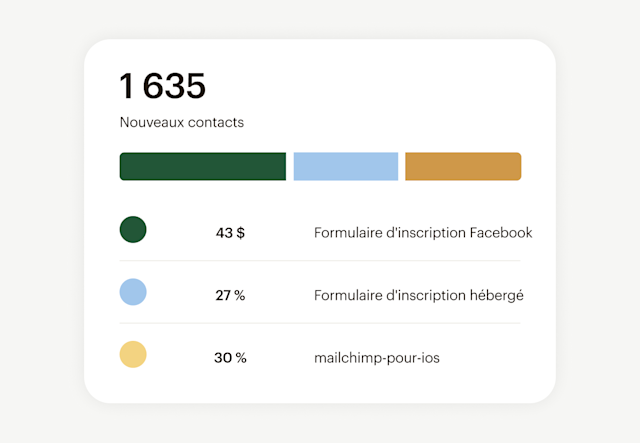Click divider line below the Facebook row
640x443 pixels.
point(320,261)
